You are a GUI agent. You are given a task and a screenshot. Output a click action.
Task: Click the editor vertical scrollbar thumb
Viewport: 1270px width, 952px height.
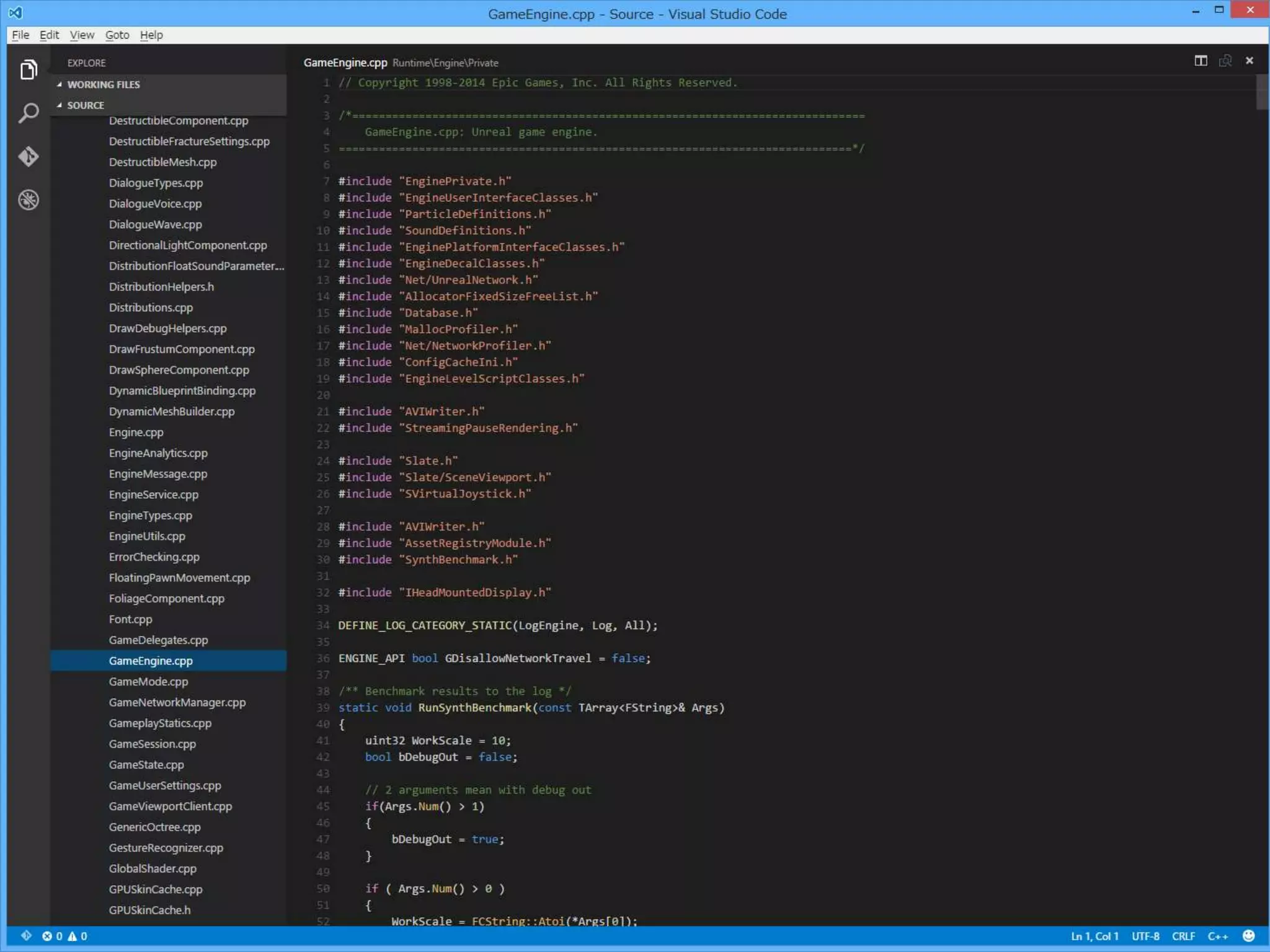[x=1262, y=92]
